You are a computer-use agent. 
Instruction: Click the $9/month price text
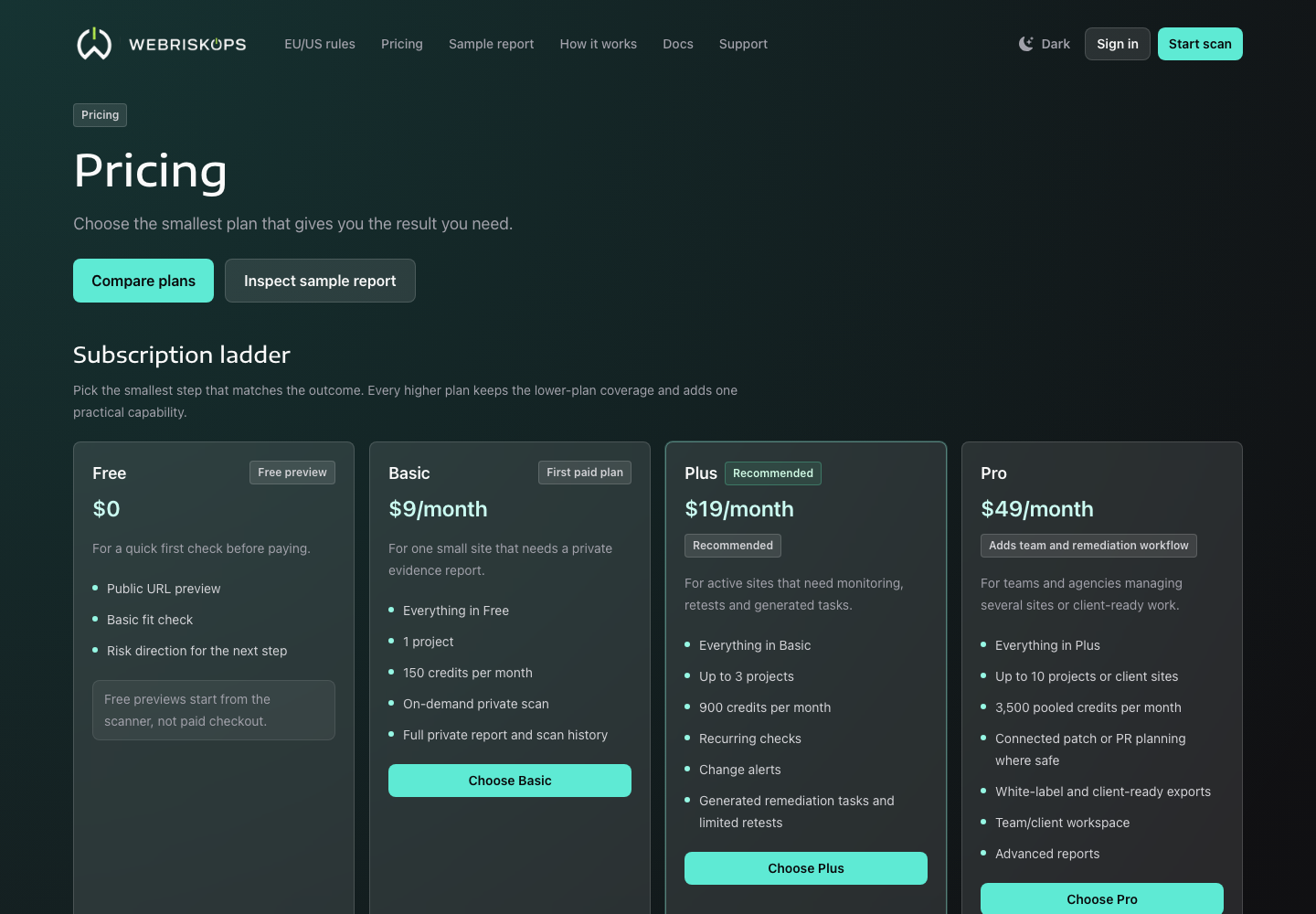[x=438, y=509]
